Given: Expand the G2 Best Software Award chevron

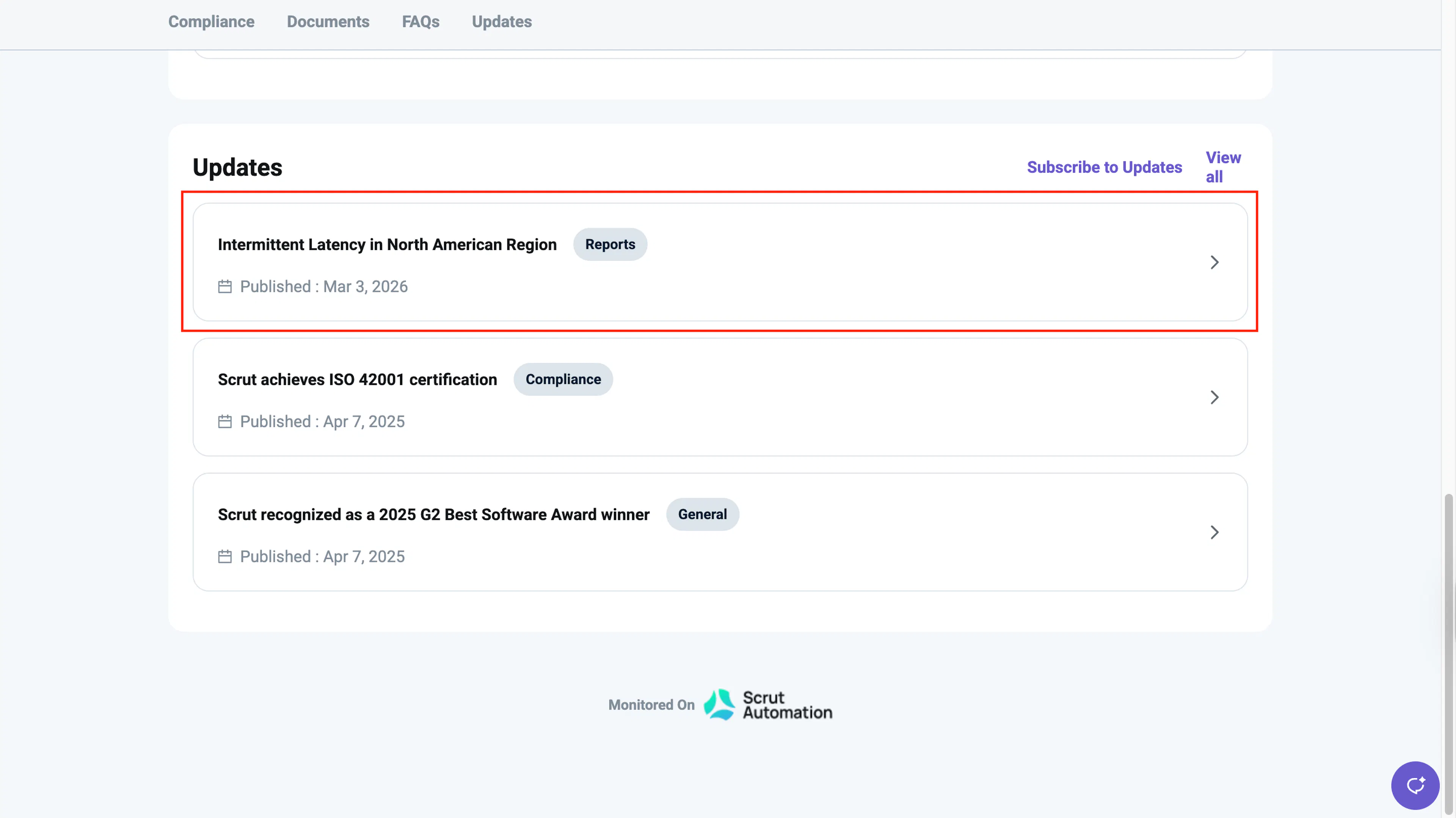Looking at the screenshot, I should (1214, 532).
